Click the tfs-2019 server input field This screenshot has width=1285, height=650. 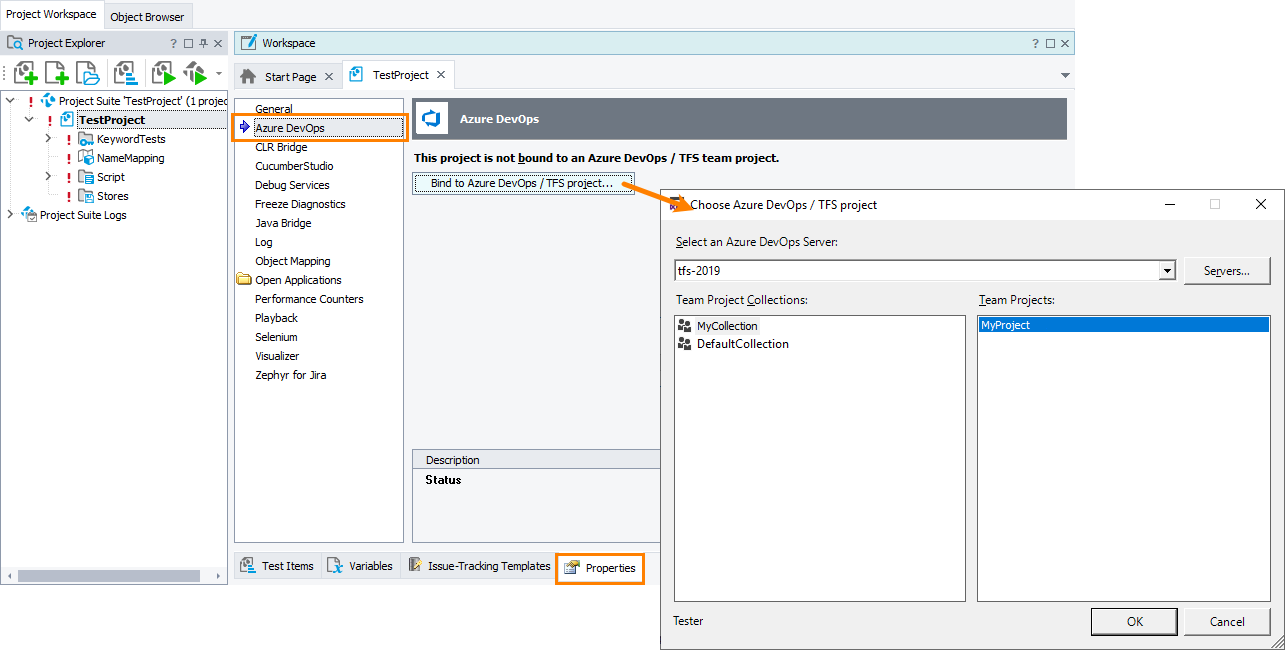(916, 271)
